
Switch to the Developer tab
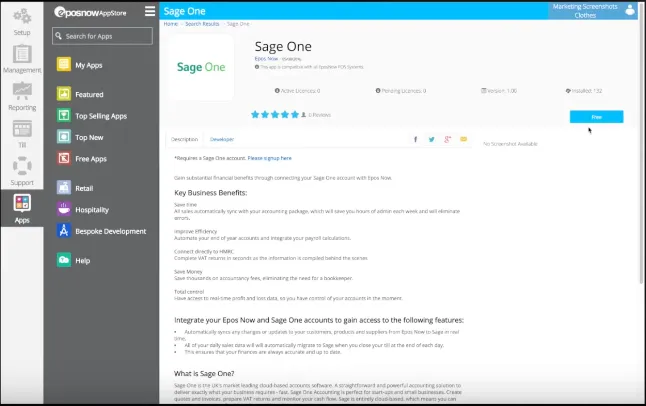pyautogui.click(x=222, y=139)
